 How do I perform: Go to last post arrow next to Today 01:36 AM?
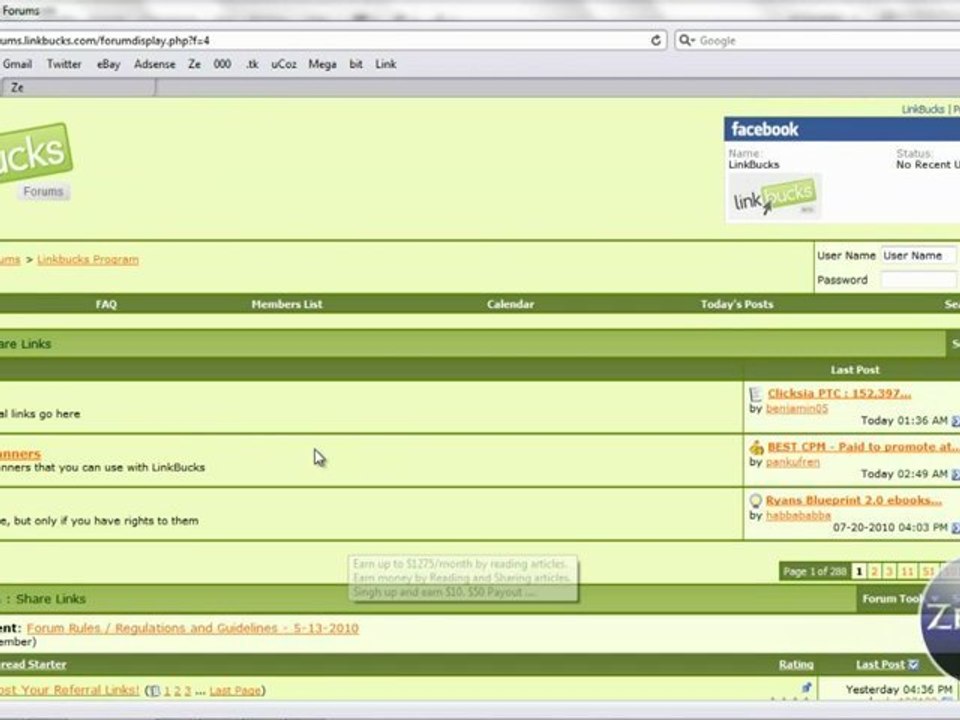[x=955, y=421]
